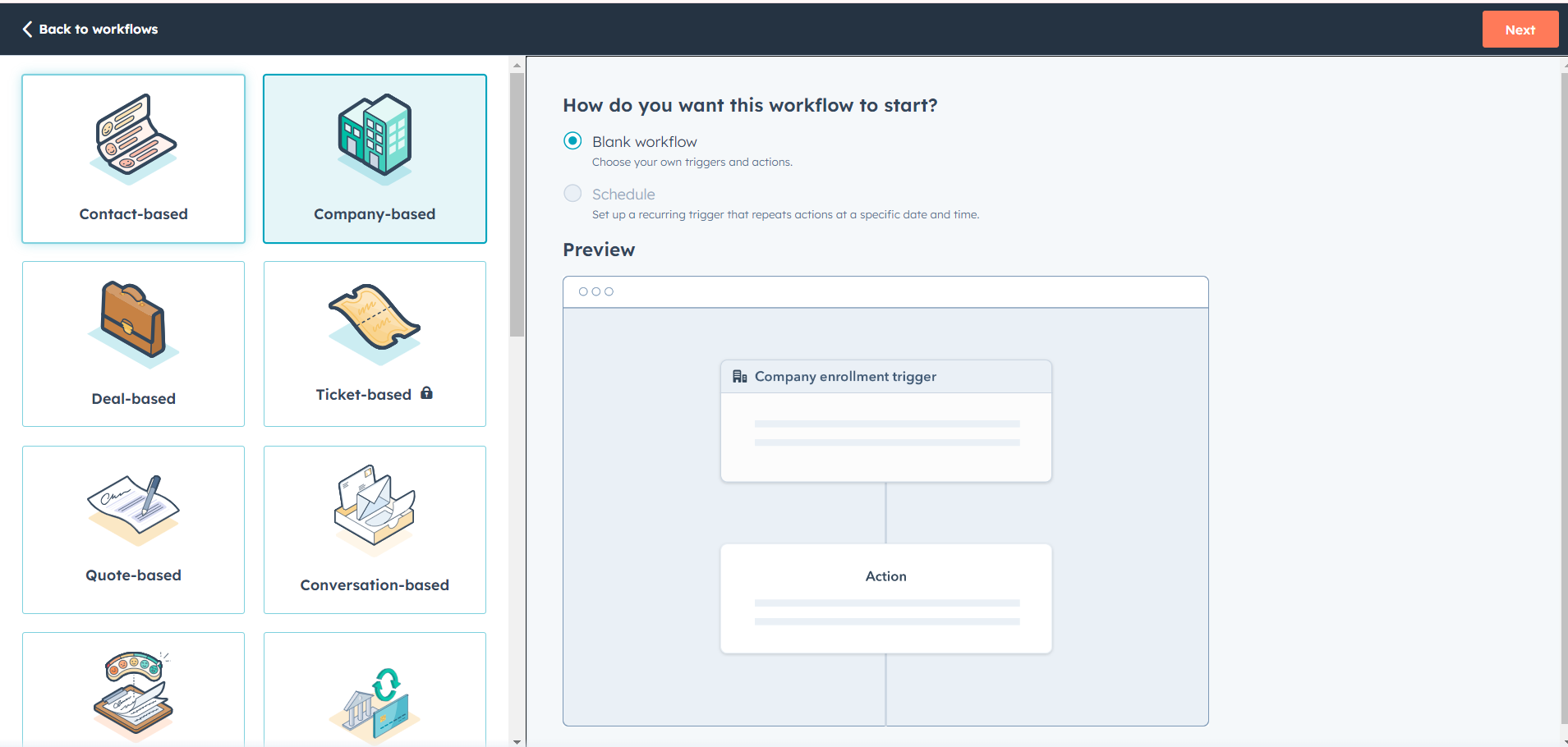This screenshot has height=747, width=1568.
Task: Select the Conversation-based inbox icon
Action: point(375,507)
